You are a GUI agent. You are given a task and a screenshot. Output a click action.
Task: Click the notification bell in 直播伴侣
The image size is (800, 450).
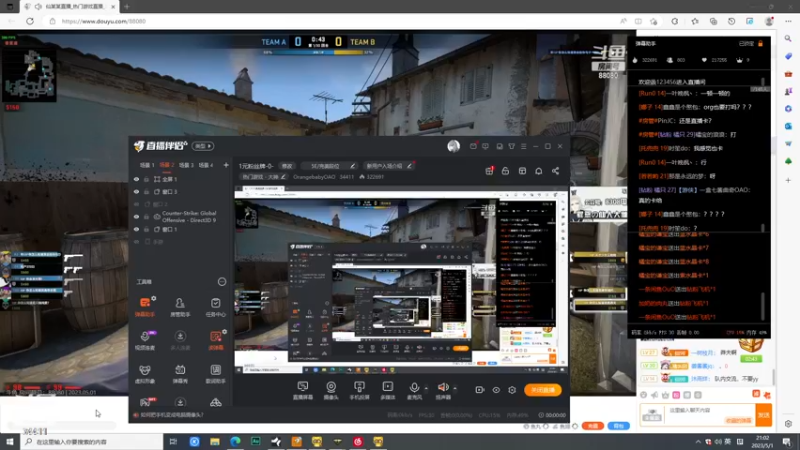pos(539,171)
